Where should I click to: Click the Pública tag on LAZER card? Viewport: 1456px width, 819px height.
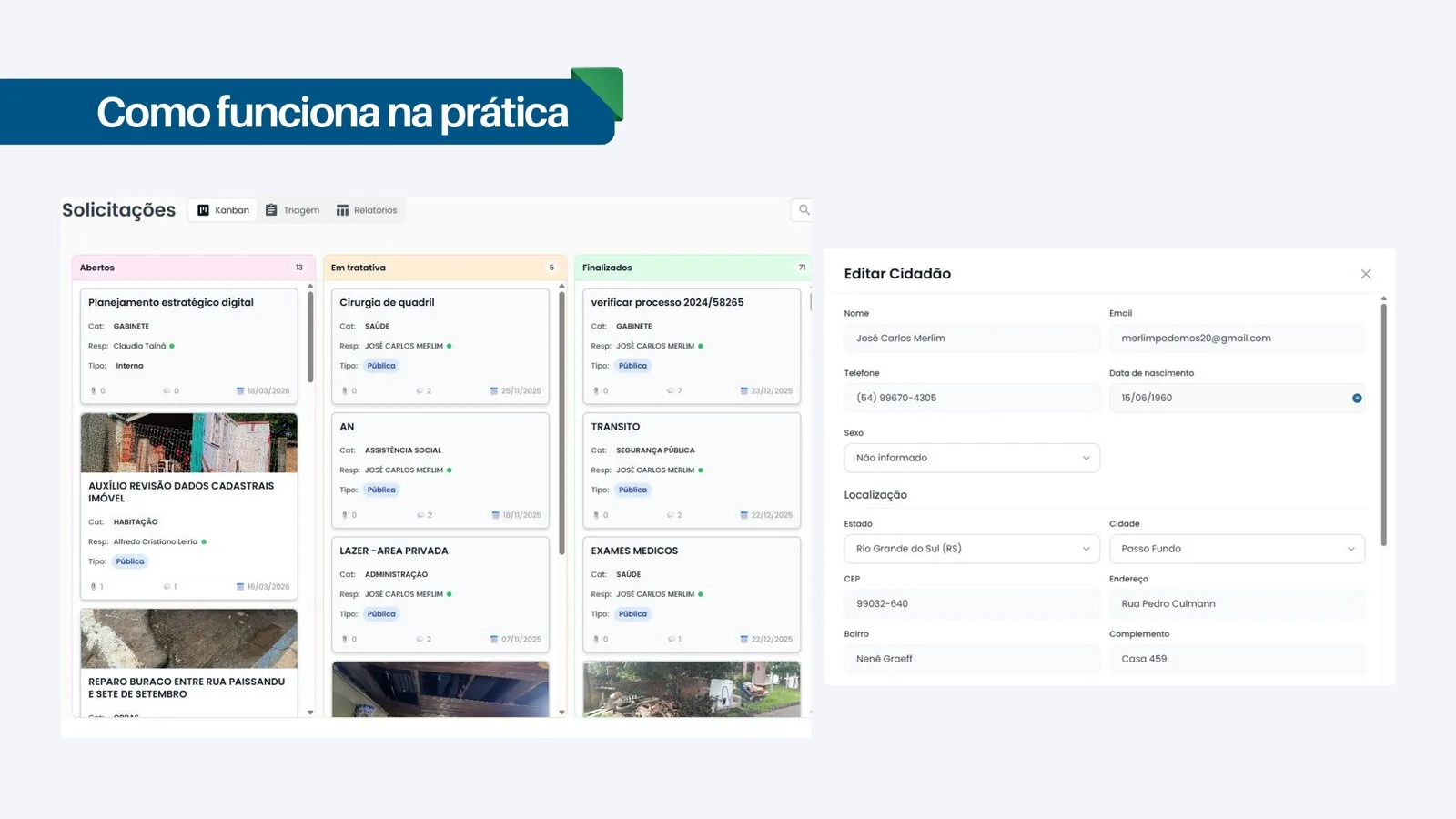(x=381, y=614)
